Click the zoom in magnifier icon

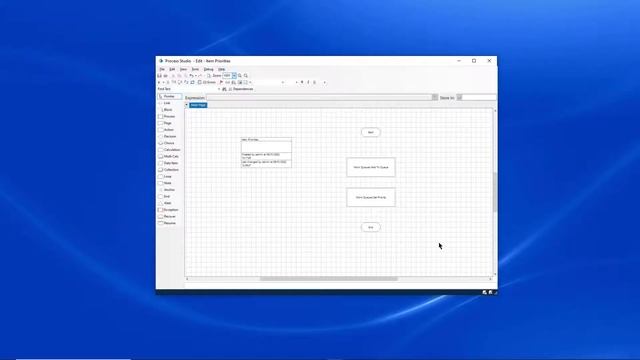click(x=240, y=76)
